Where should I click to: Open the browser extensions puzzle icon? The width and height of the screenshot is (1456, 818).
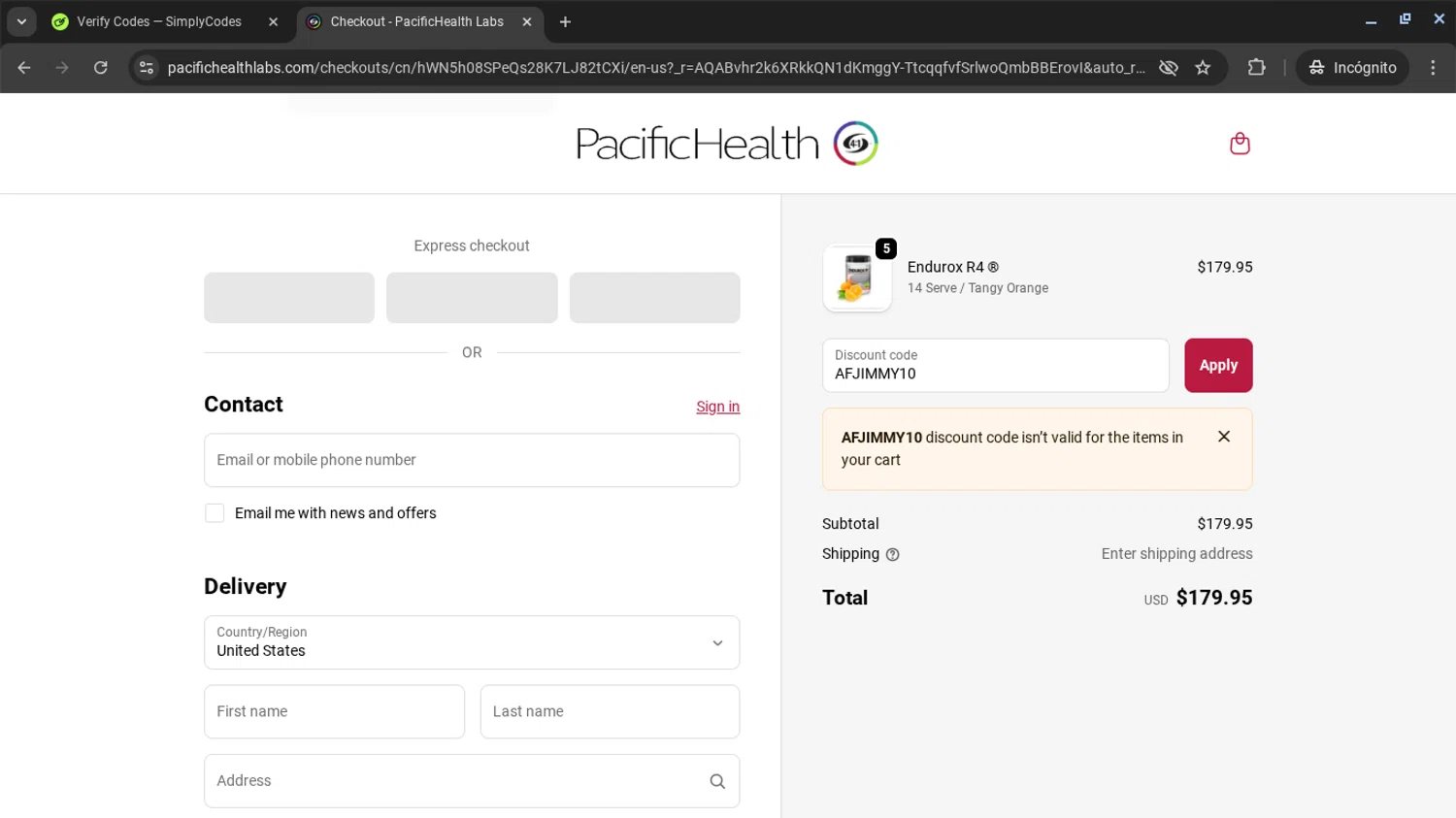[x=1257, y=68]
